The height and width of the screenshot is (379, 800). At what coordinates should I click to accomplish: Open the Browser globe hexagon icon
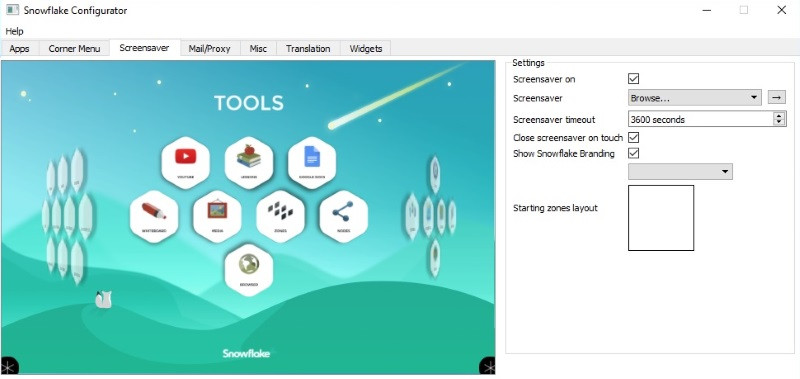click(249, 270)
